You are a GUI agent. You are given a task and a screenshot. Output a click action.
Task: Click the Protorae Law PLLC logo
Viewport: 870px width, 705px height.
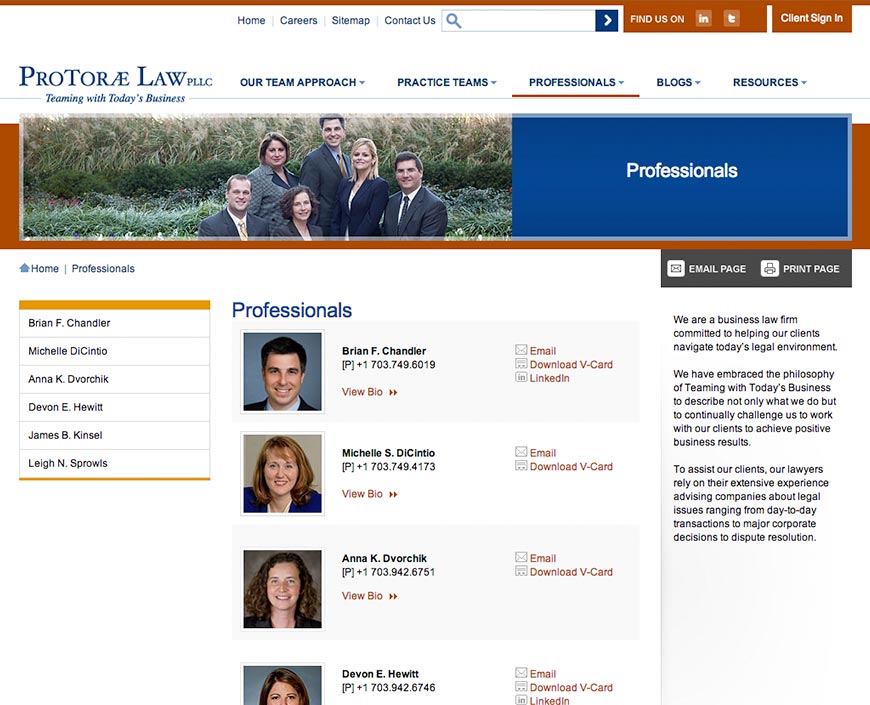115,84
